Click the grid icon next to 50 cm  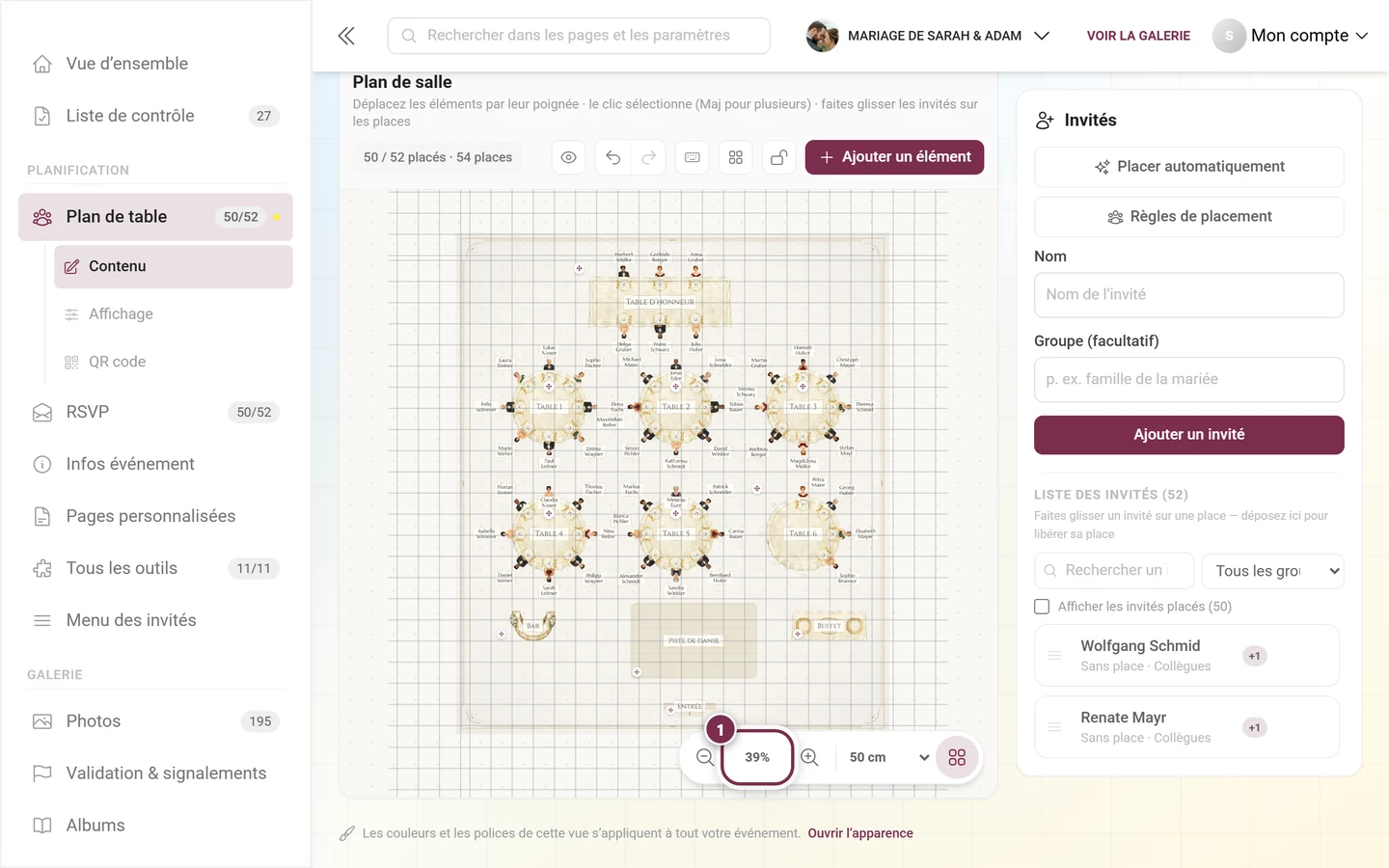pos(957,757)
